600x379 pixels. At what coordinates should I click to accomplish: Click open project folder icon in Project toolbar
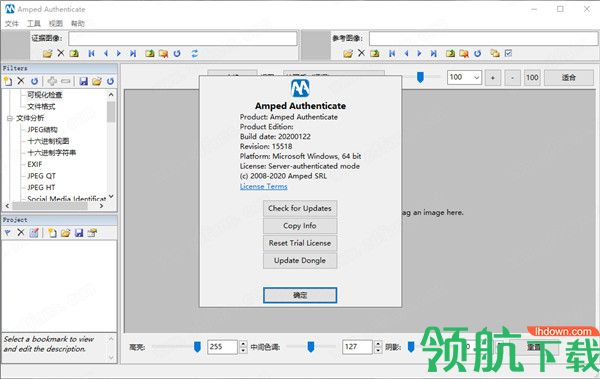tap(65, 233)
